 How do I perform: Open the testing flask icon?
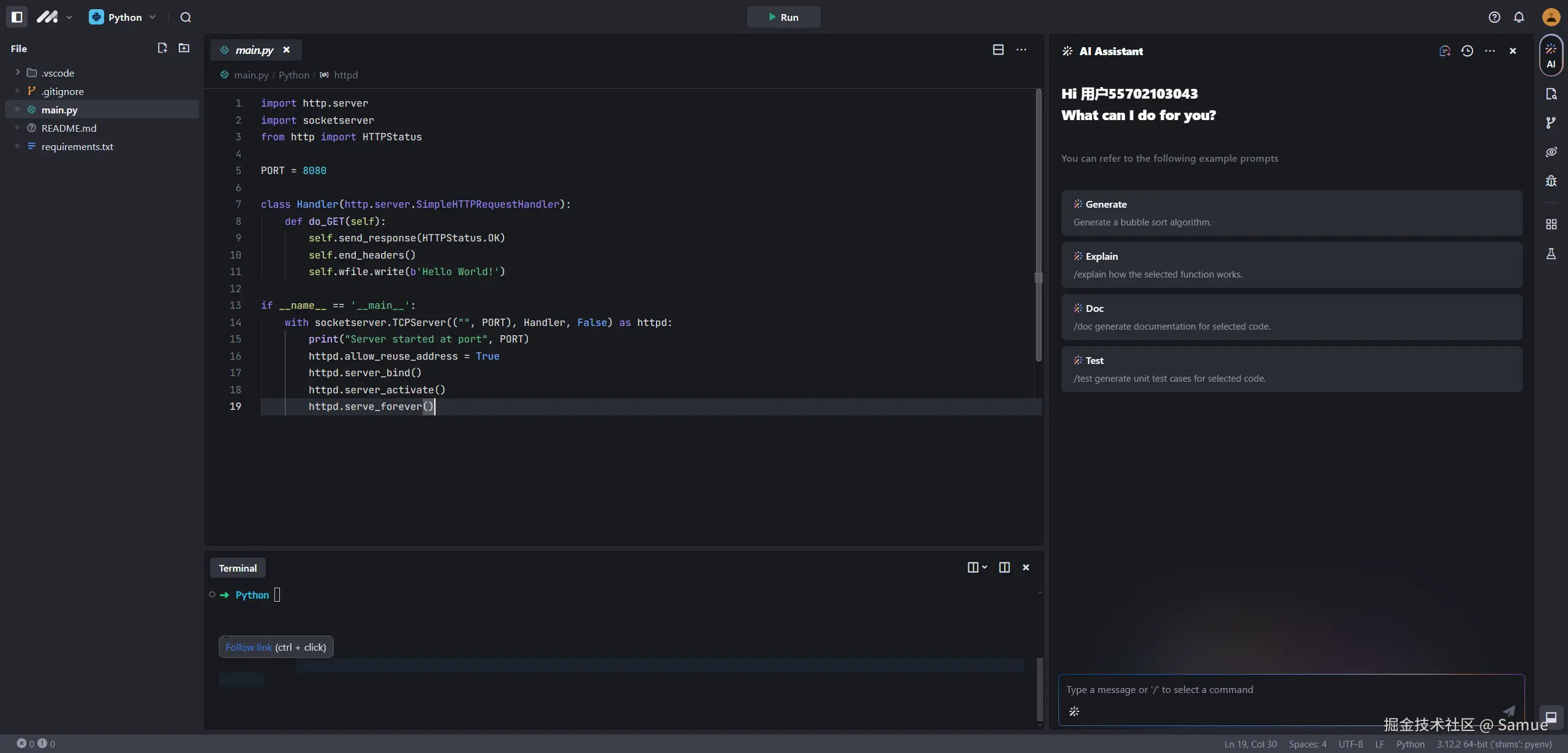click(x=1551, y=254)
